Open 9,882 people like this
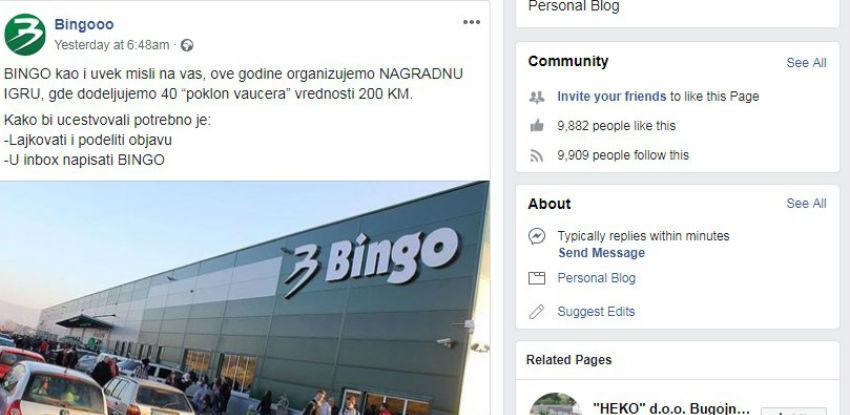Image resolution: width=850 pixels, height=415 pixels. [616, 126]
